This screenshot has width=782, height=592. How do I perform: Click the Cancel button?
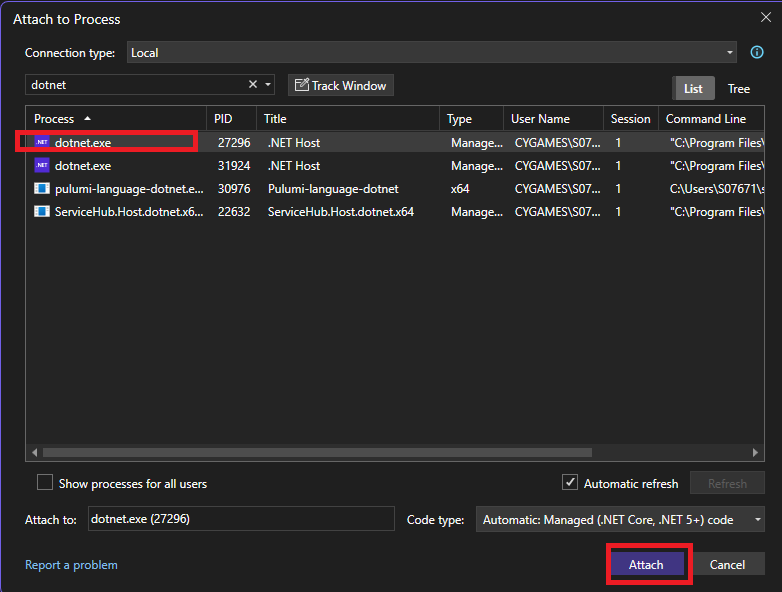728,565
